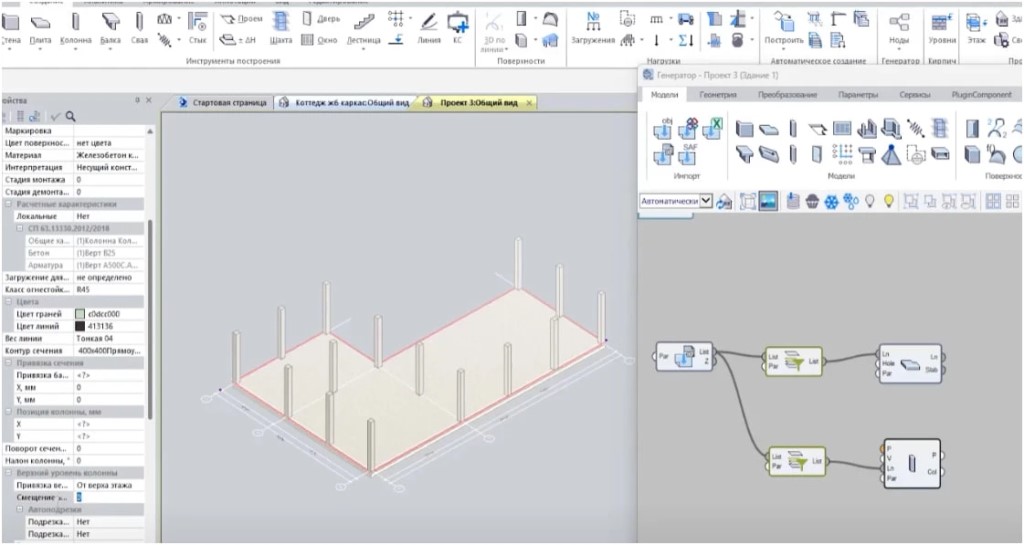Open the Параметры tab in Generator
Screen dimensions: 1024x545
[857, 95]
